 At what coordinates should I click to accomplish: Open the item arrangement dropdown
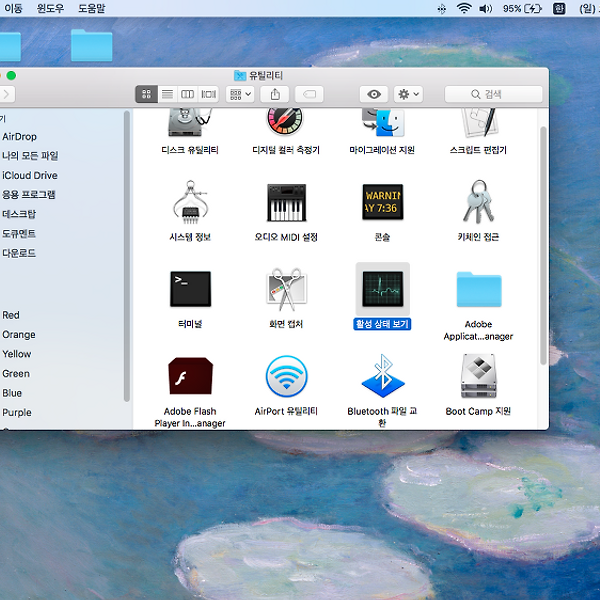tap(241, 94)
